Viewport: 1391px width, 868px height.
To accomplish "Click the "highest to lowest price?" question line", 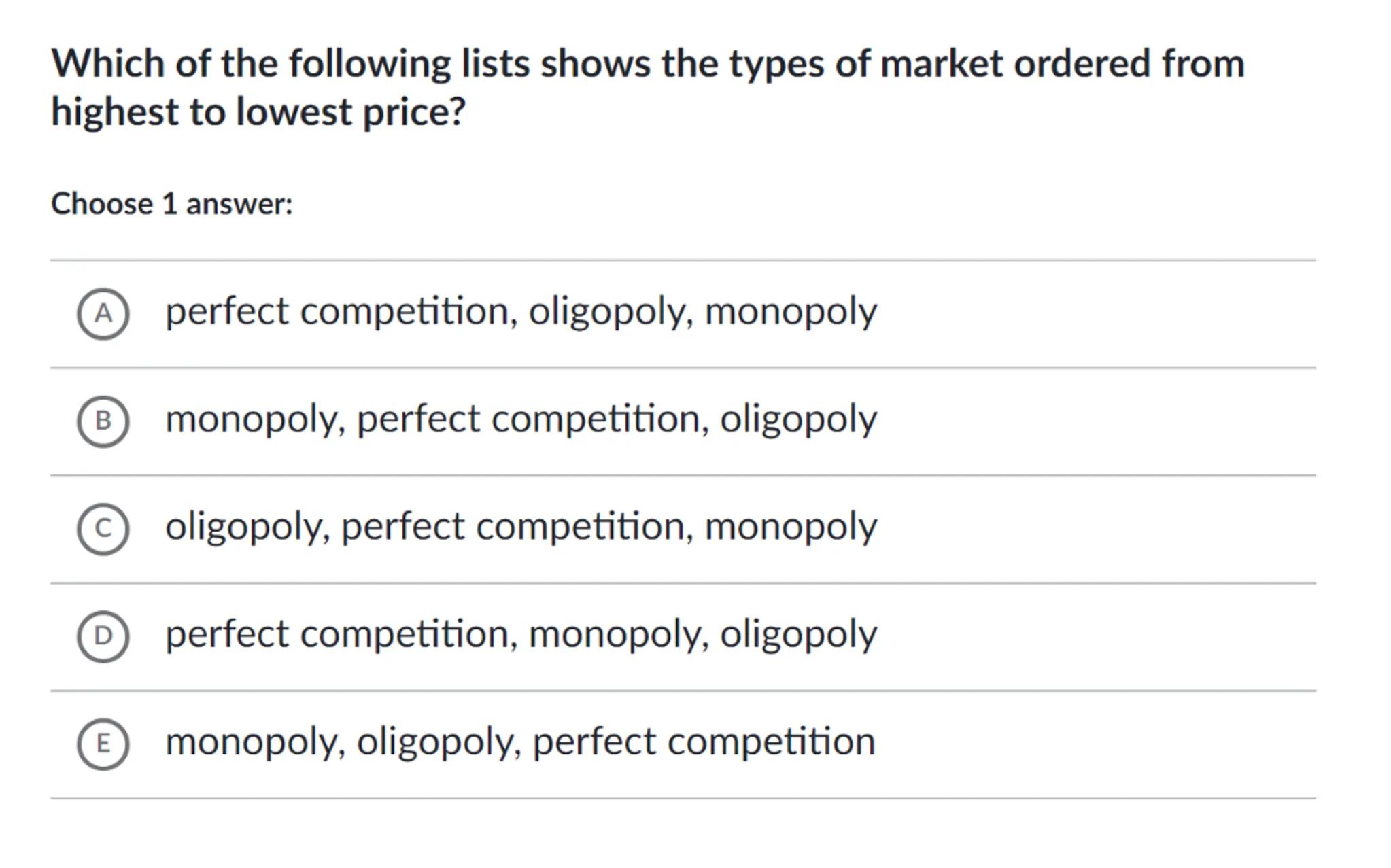I will coord(258,111).
